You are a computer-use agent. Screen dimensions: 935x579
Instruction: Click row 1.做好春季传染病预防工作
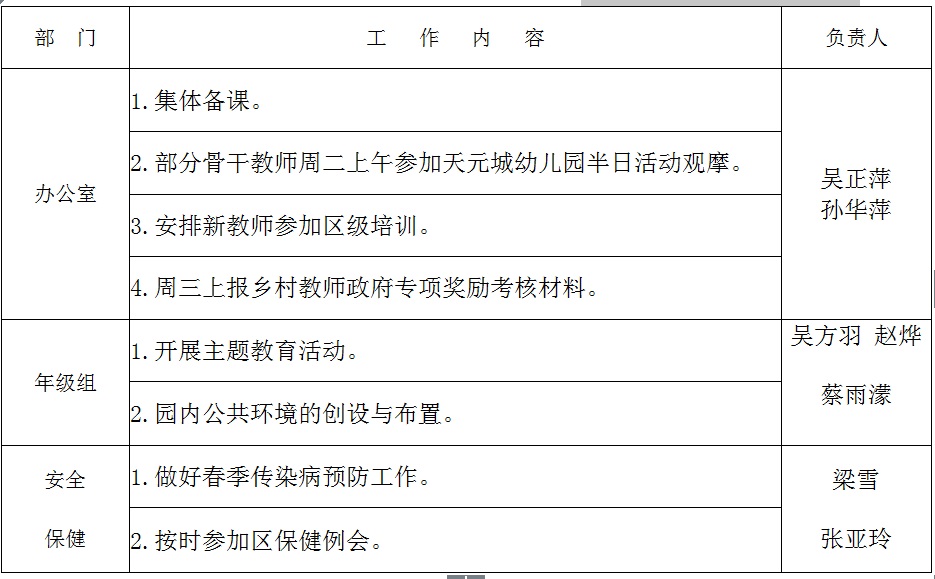(x=455, y=476)
